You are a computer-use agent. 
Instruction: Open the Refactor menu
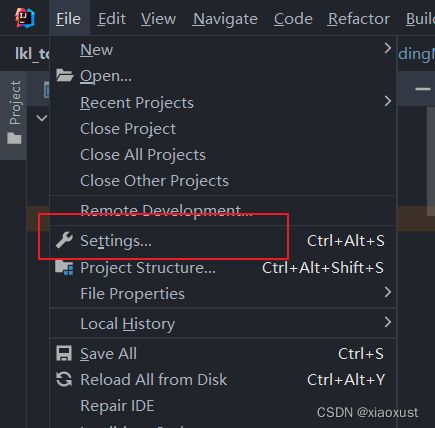pos(359,19)
